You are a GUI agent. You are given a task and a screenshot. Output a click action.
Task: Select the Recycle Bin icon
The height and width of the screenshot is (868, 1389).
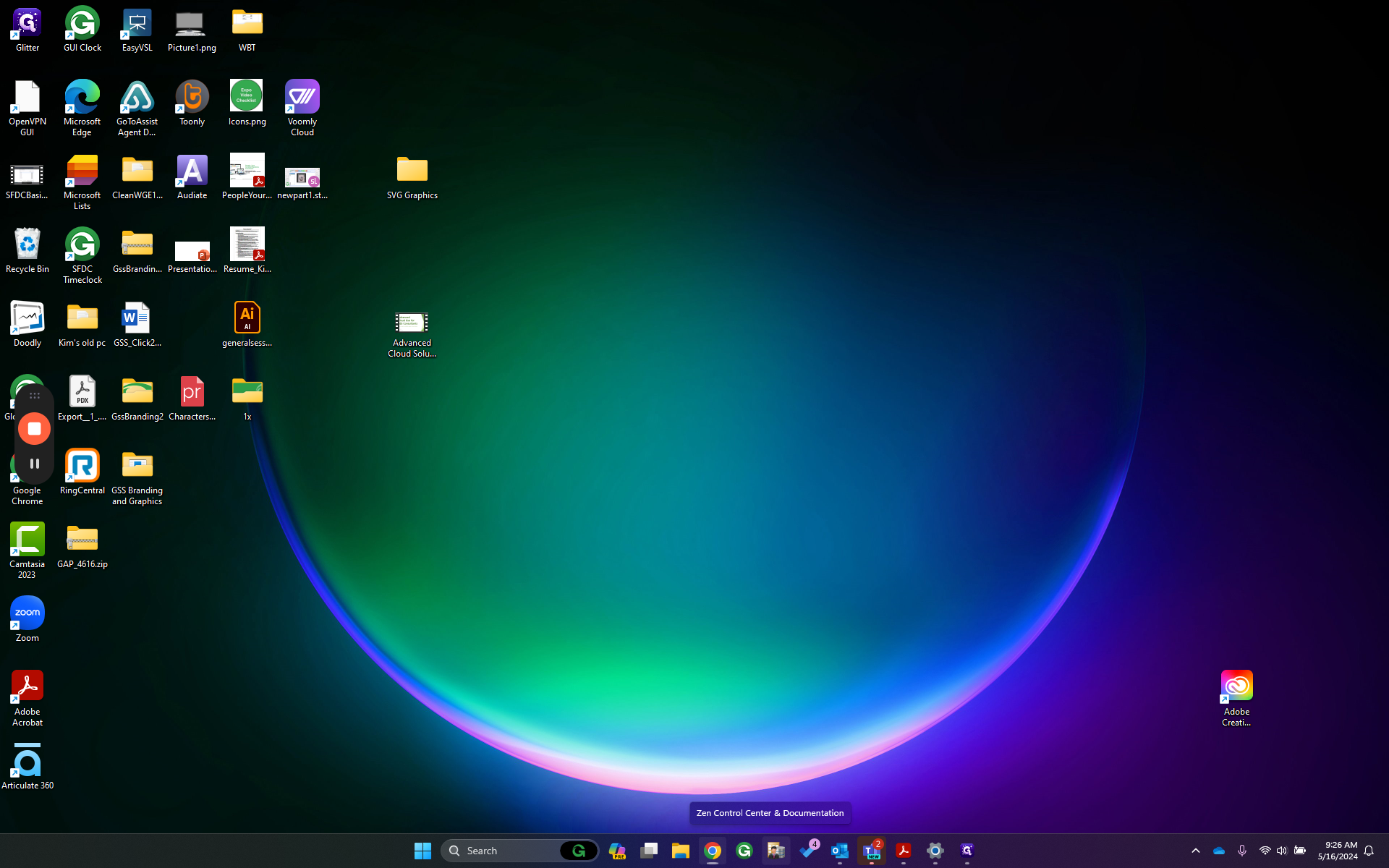pos(27,251)
